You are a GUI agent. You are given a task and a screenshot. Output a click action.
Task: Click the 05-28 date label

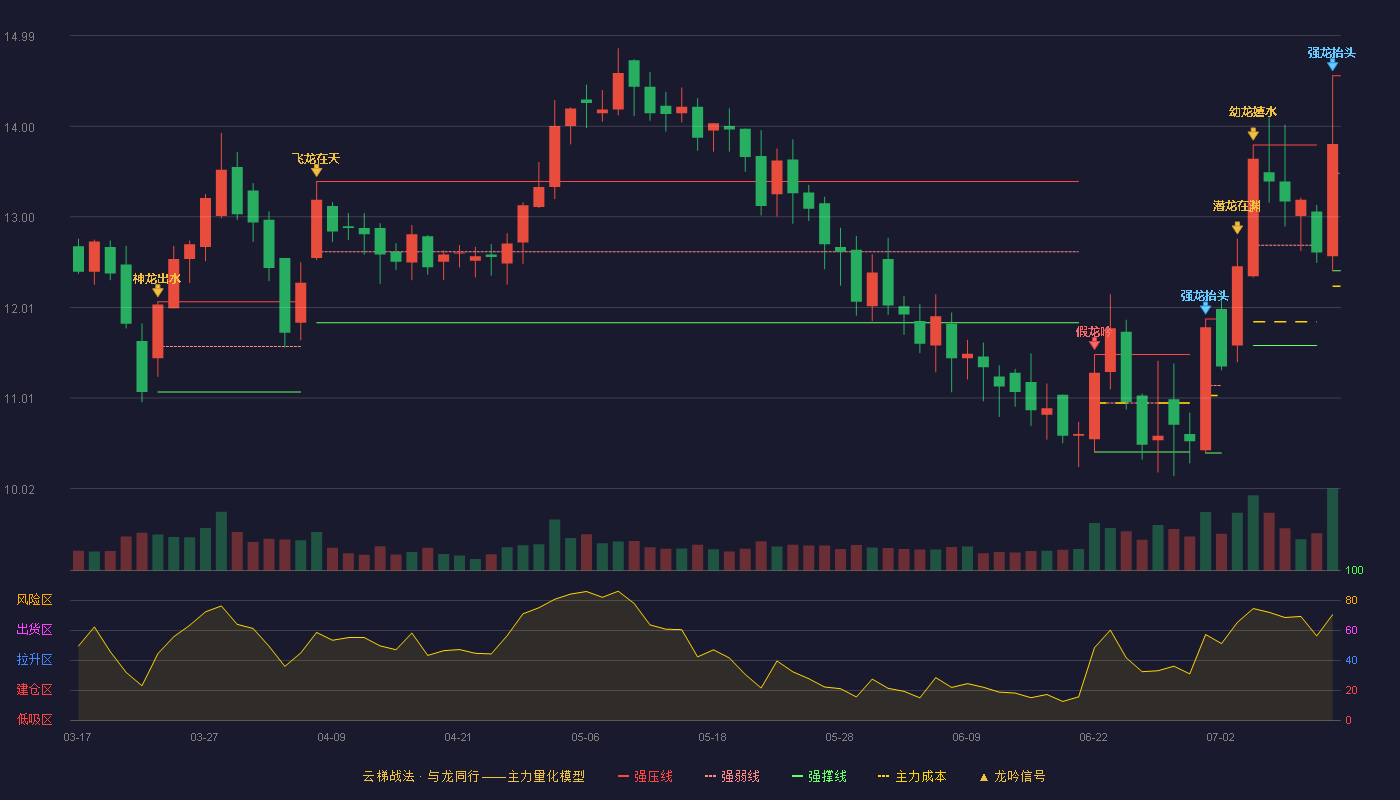point(839,737)
